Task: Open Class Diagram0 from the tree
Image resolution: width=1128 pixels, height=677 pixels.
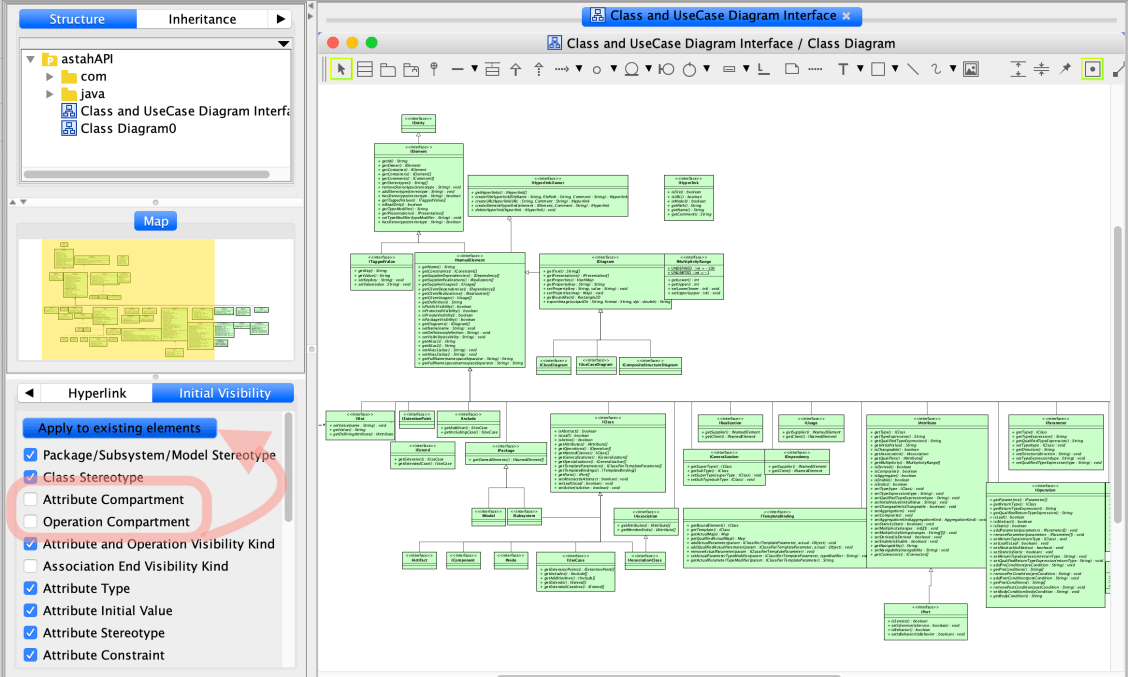Action: 128,128
